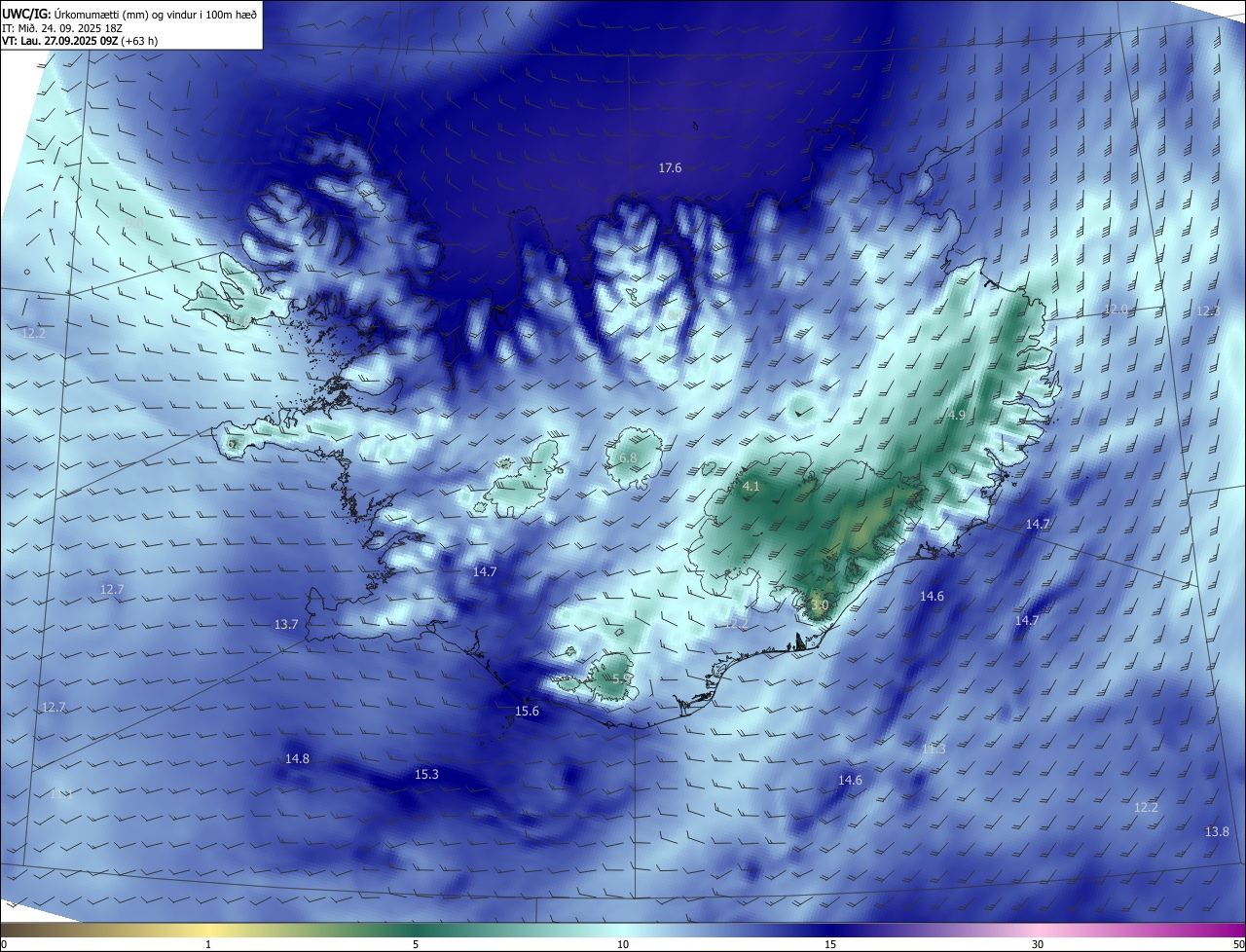Click the 11.3 value label
The width and height of the screenshot is (1246, 952).
(x=934, y=749)
